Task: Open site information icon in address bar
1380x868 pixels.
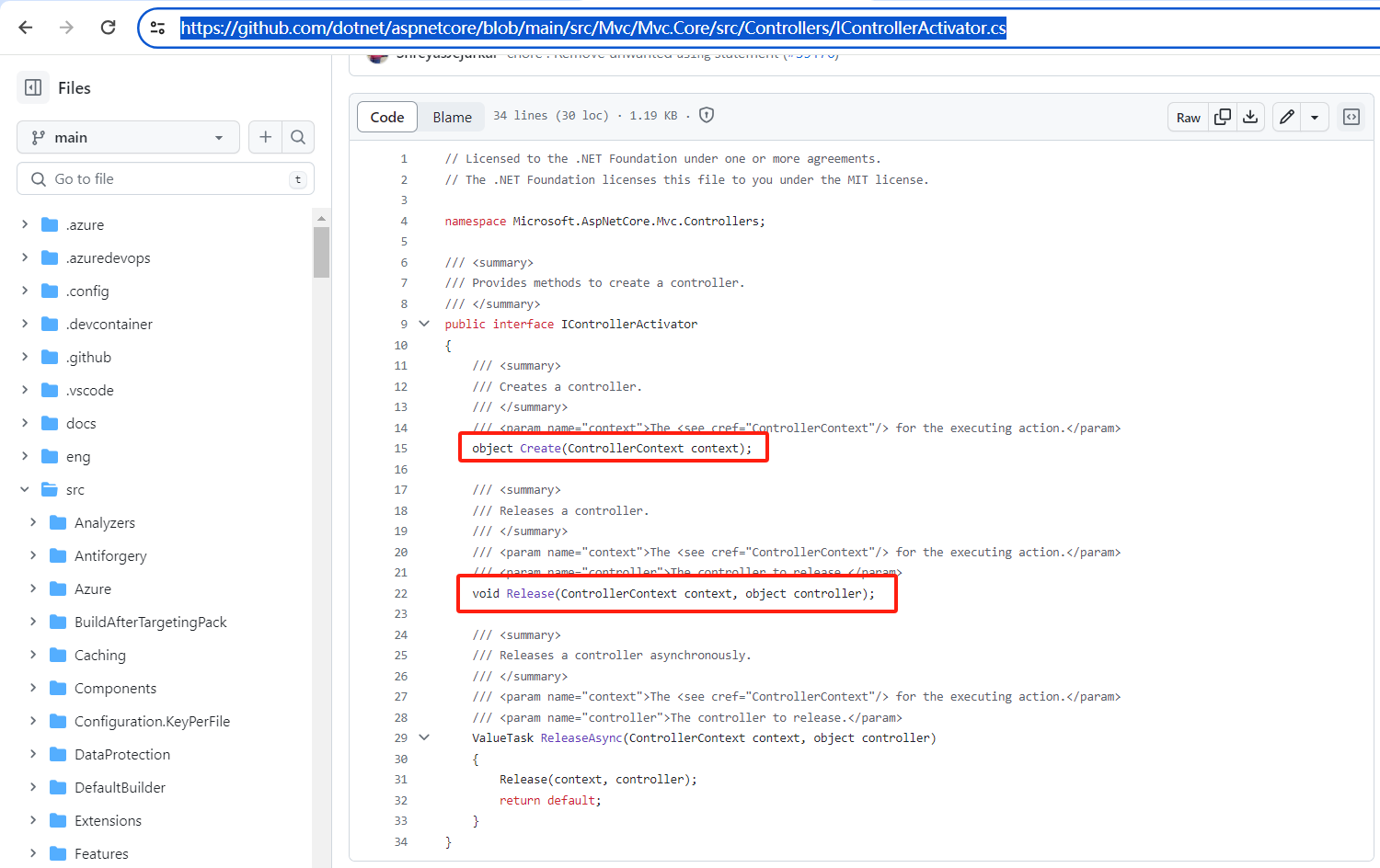Action: [x=158, y=28]
